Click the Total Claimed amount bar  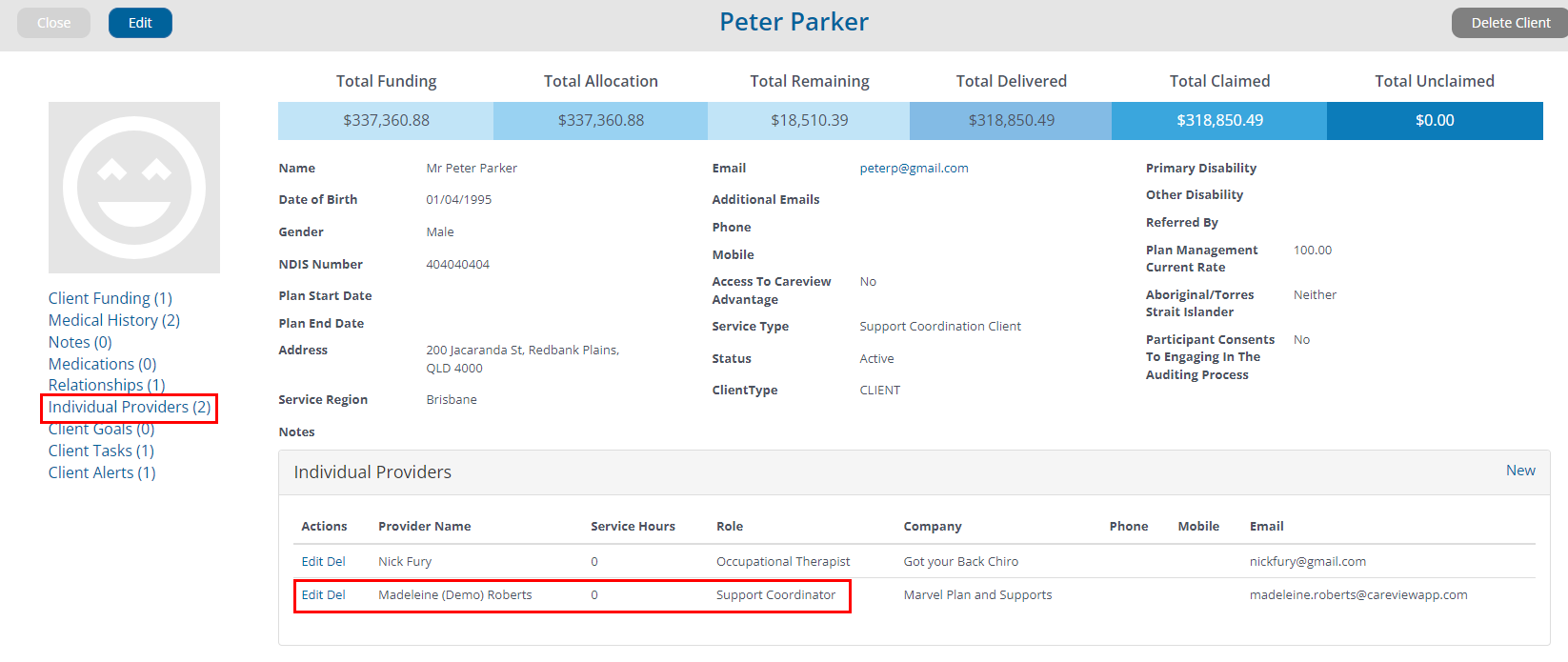click(x=1219, y=121)
